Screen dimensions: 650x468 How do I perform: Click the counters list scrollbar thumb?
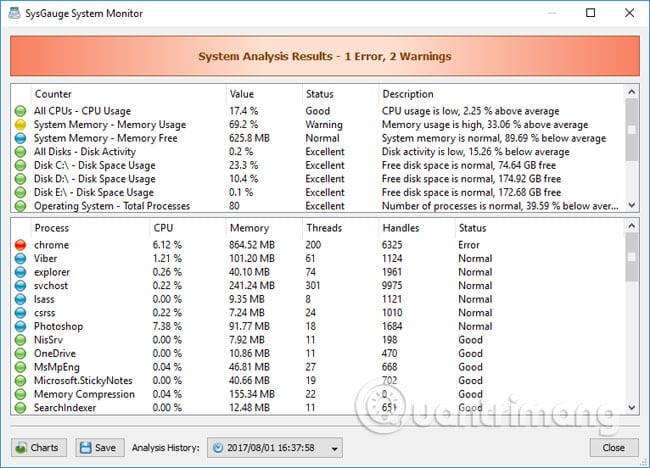[631, 130]
